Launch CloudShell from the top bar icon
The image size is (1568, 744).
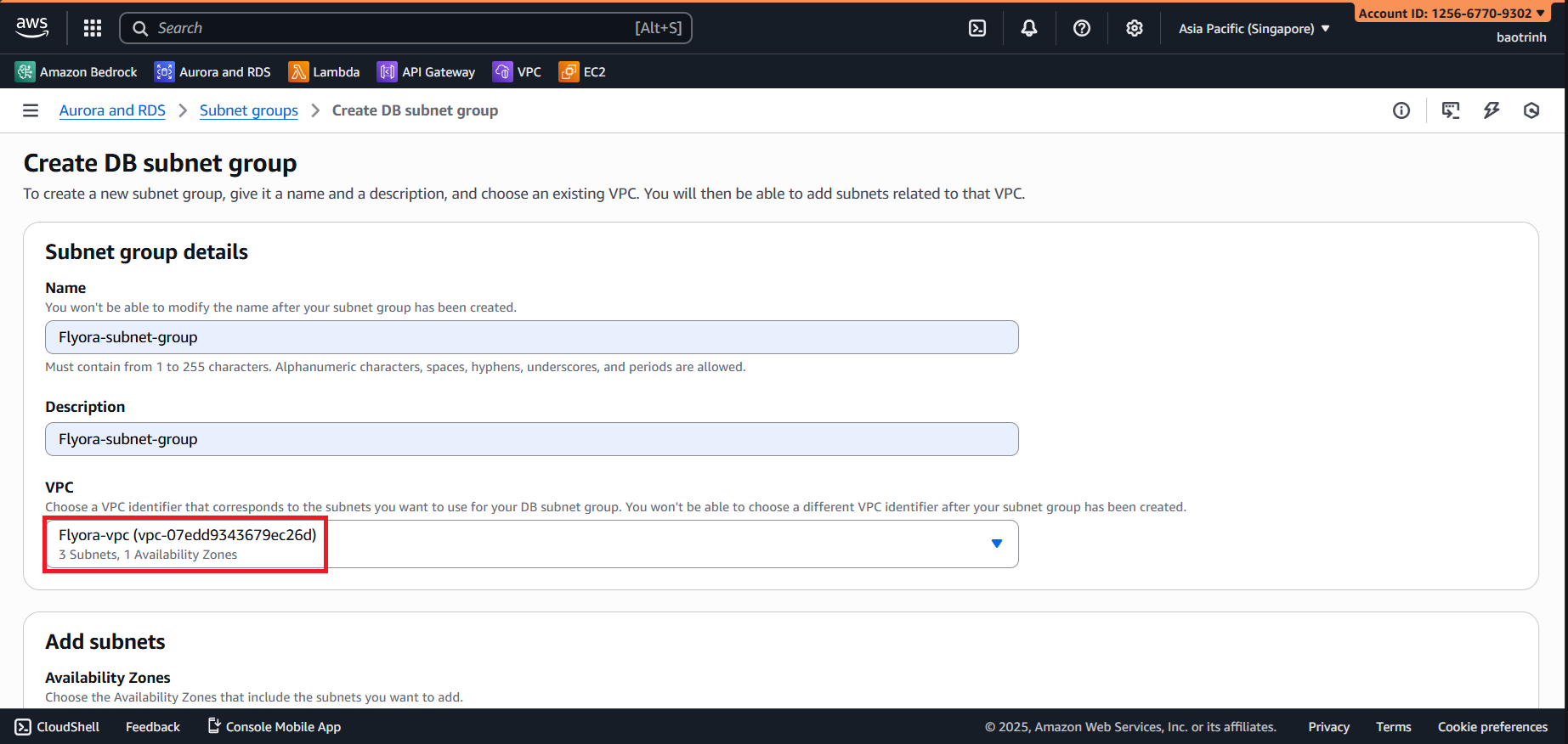coord(977,28)
